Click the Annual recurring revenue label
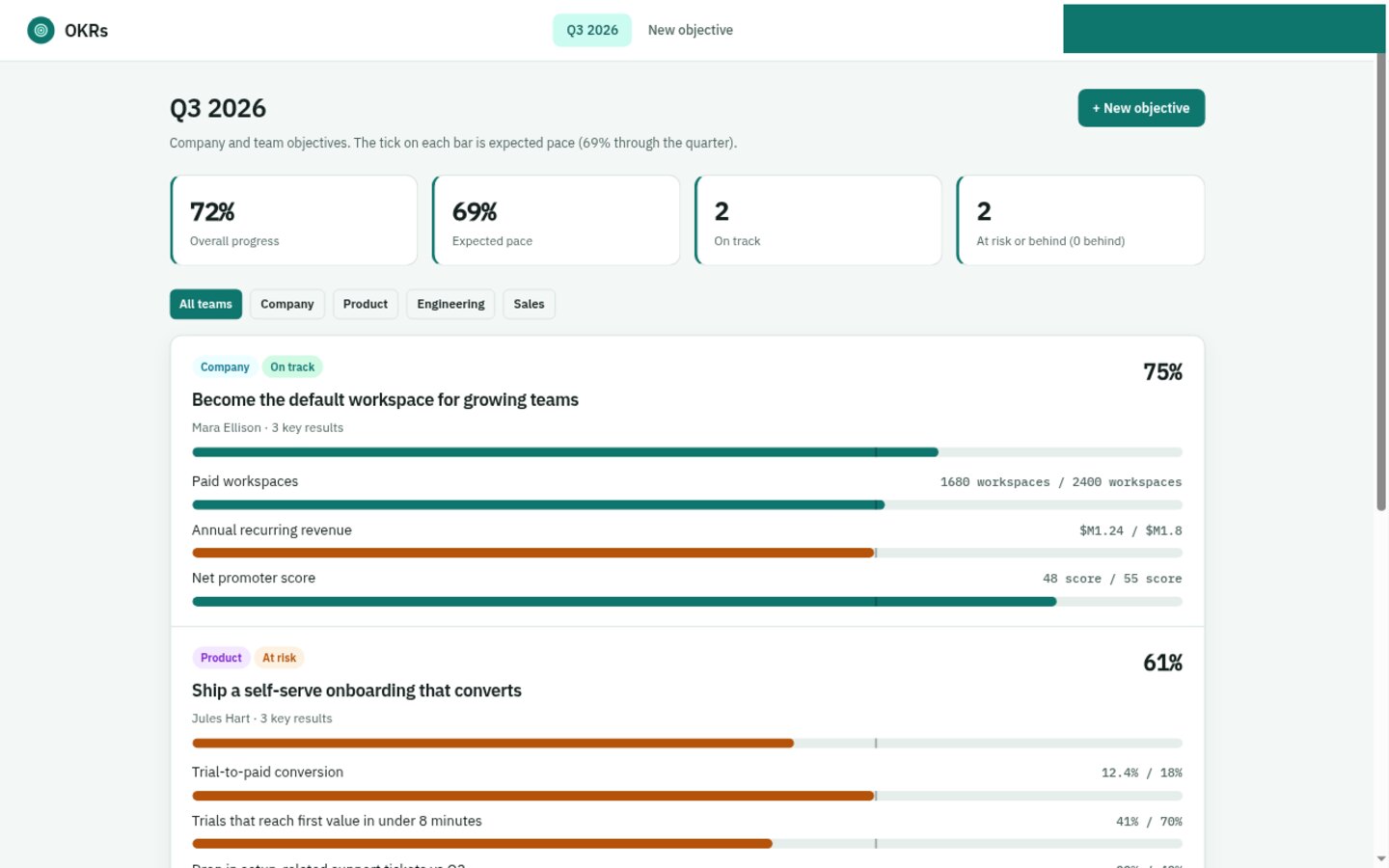Image resolution: width=1389 pixels, height=868 pixels. (x=272, y=530)
